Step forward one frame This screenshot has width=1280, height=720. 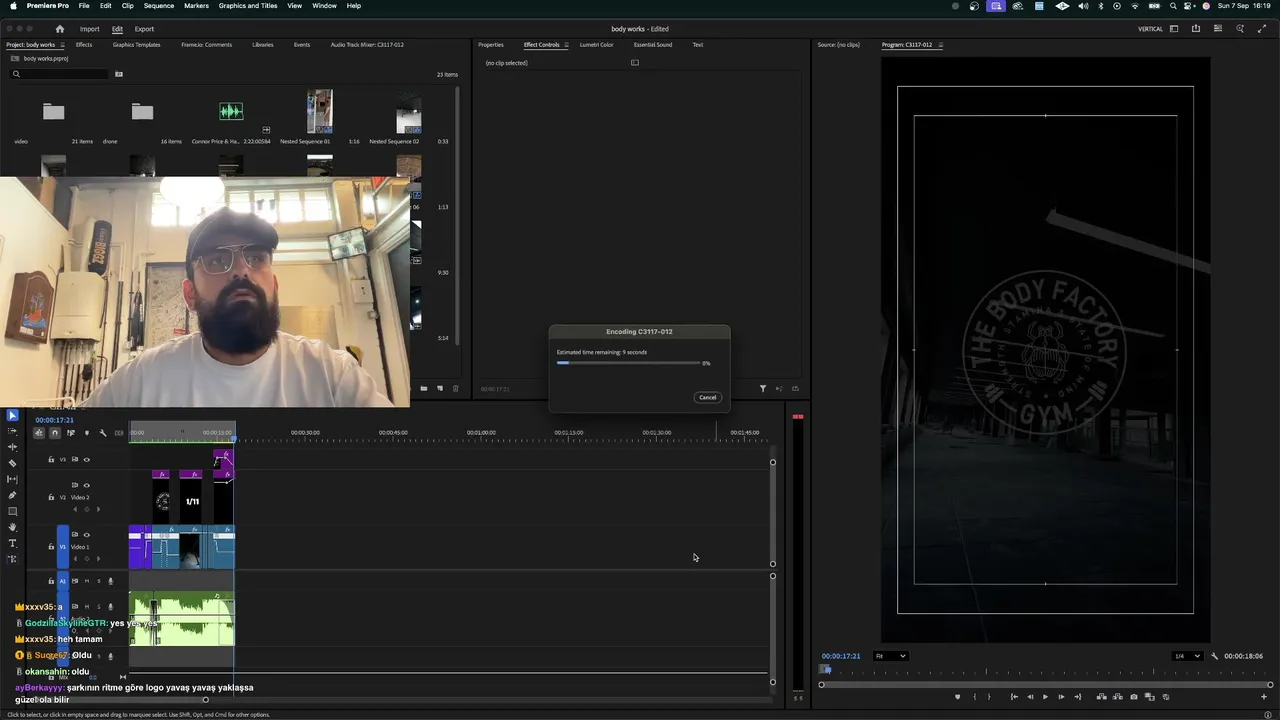[x=1061, y=697]
